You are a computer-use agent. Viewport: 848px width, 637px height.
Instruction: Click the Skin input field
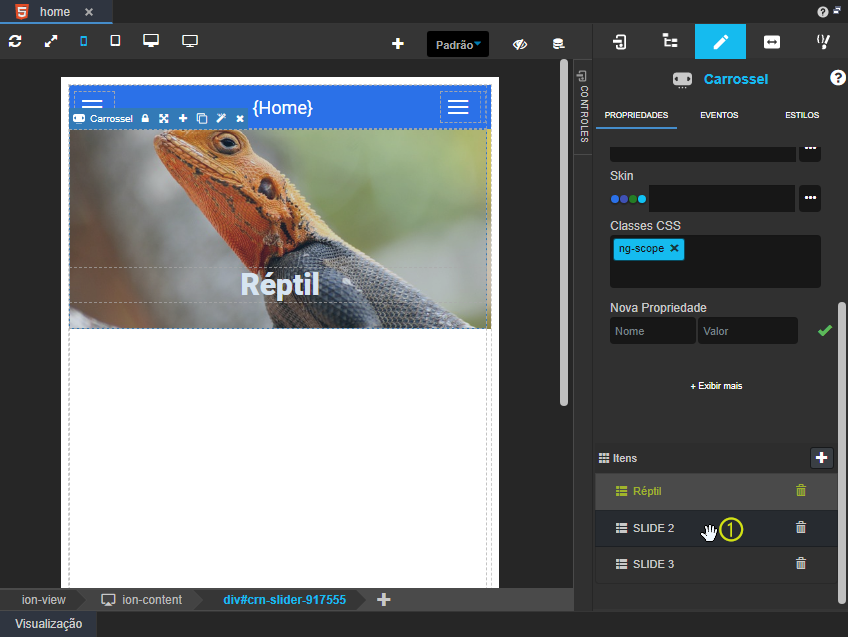[722, 198]
